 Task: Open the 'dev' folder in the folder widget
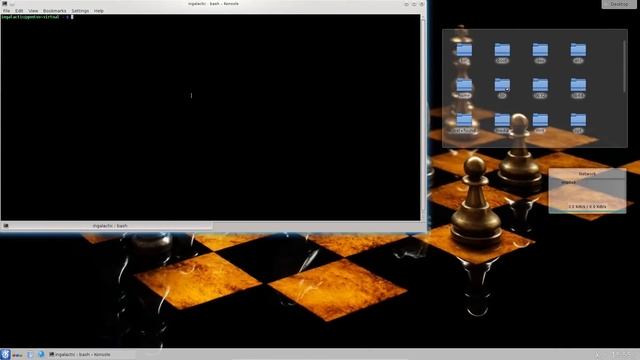tap(540, 53)
